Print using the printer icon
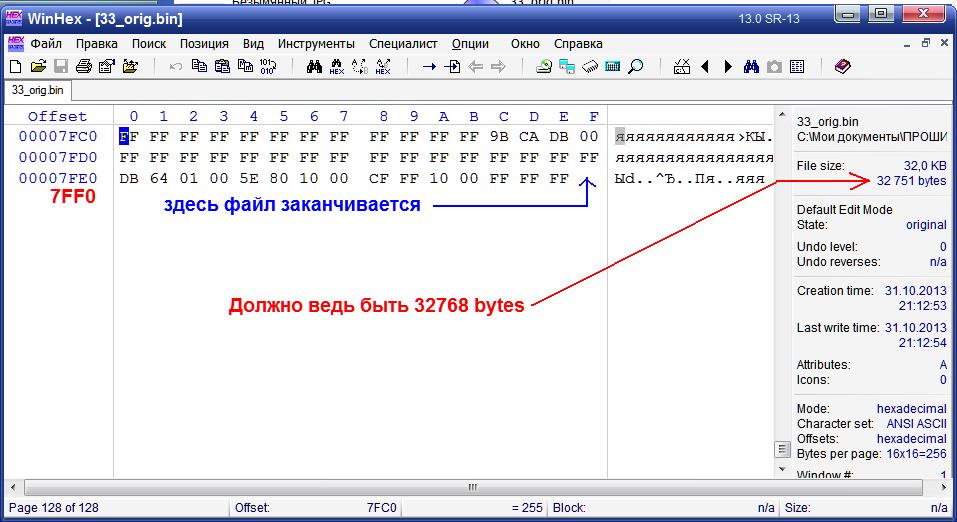The width and height of the screenshot is (957, 522). 84,67
